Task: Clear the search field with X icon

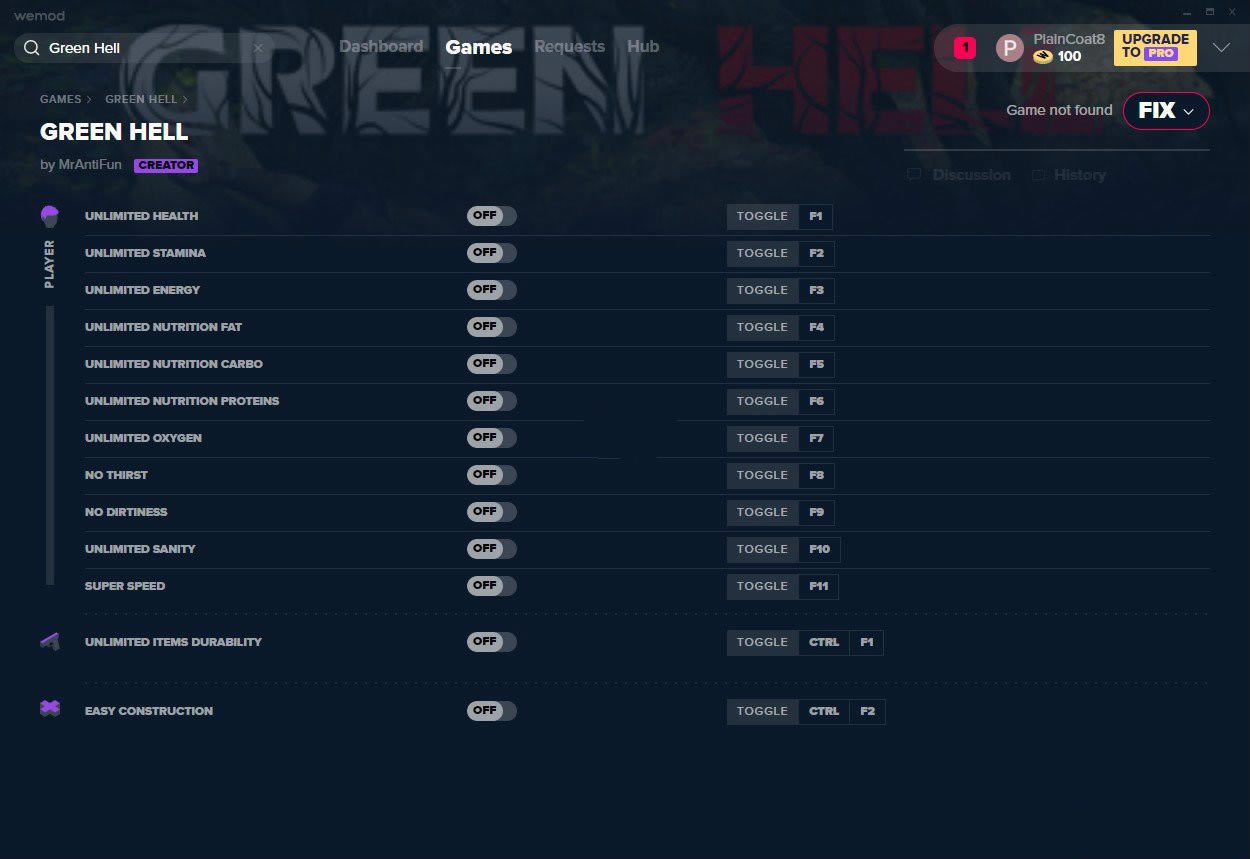Action: 258,48
